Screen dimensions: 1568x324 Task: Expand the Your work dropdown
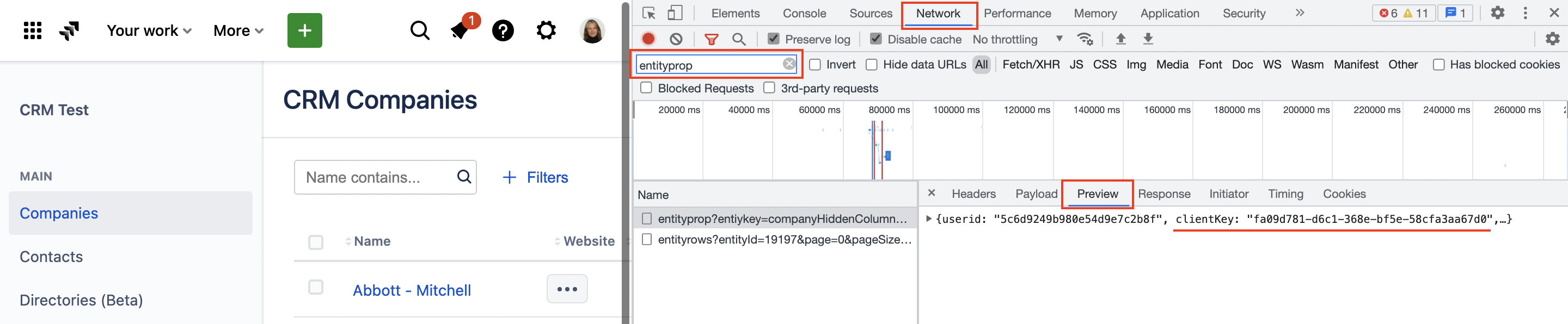click(149, 30)
